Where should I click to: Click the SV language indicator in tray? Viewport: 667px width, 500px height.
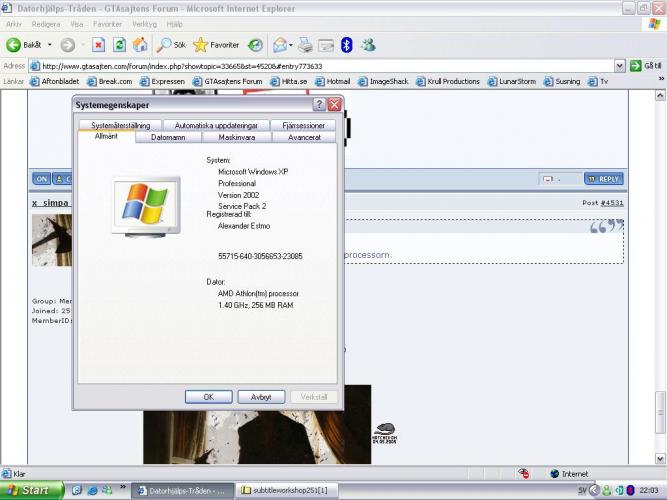pyautogui.click(x=582, y=490)
